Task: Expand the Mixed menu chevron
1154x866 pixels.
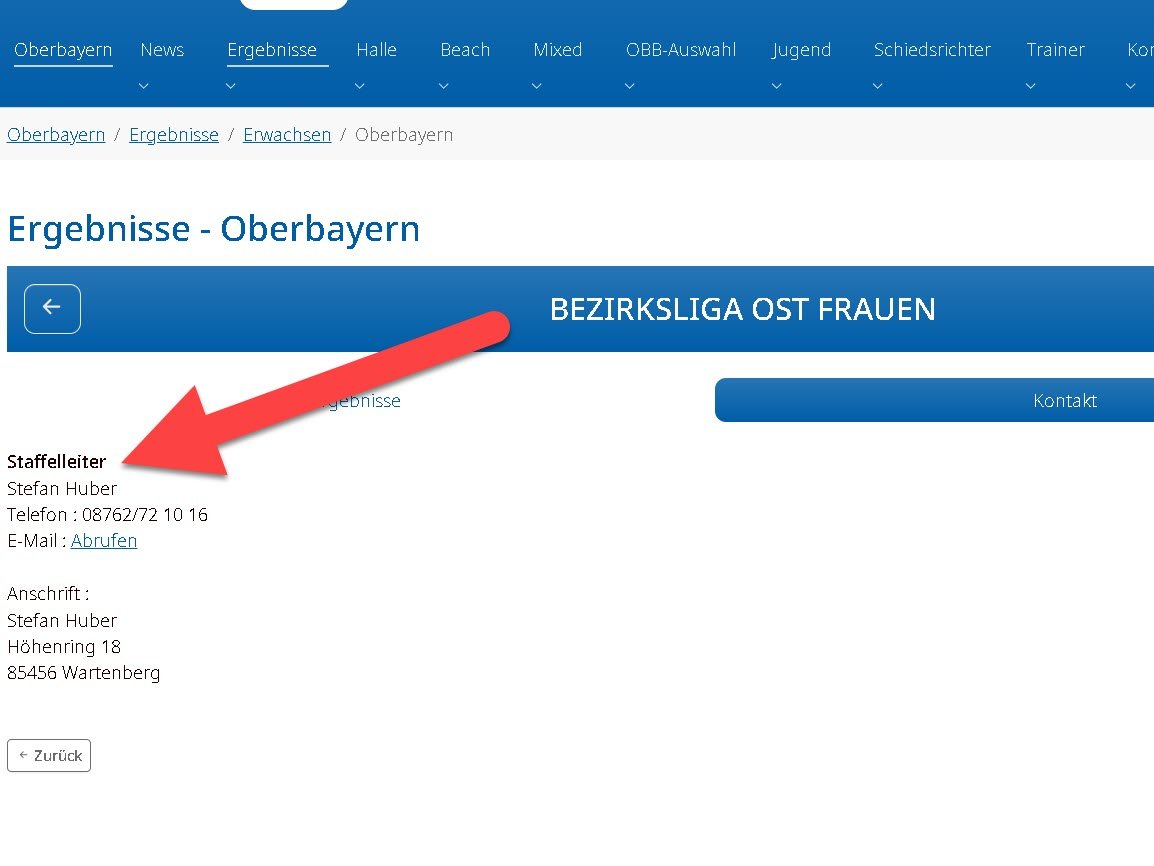Action: click(x=537, y=86)
